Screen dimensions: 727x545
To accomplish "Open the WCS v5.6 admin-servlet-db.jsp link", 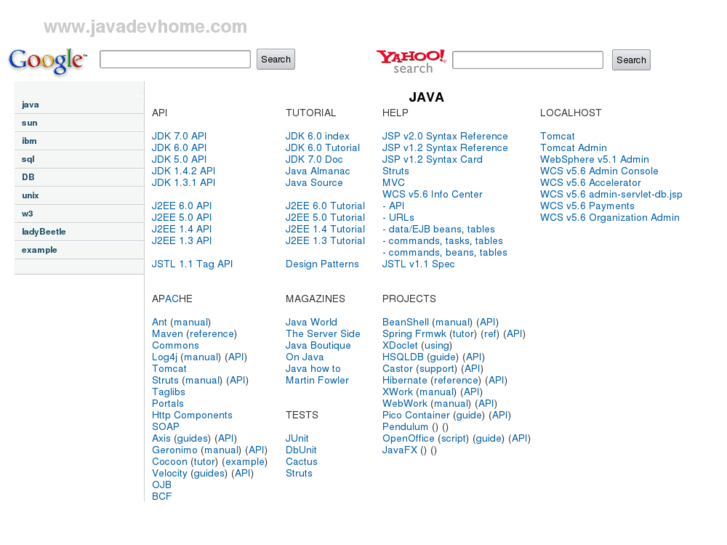I will [x=611, y=194].
